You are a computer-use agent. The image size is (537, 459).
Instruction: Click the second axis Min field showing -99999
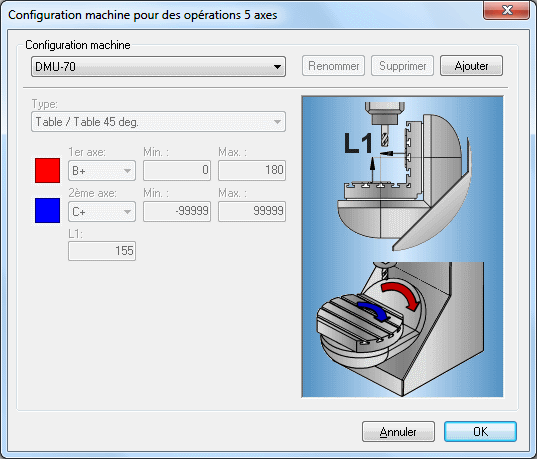click(177, 211)
